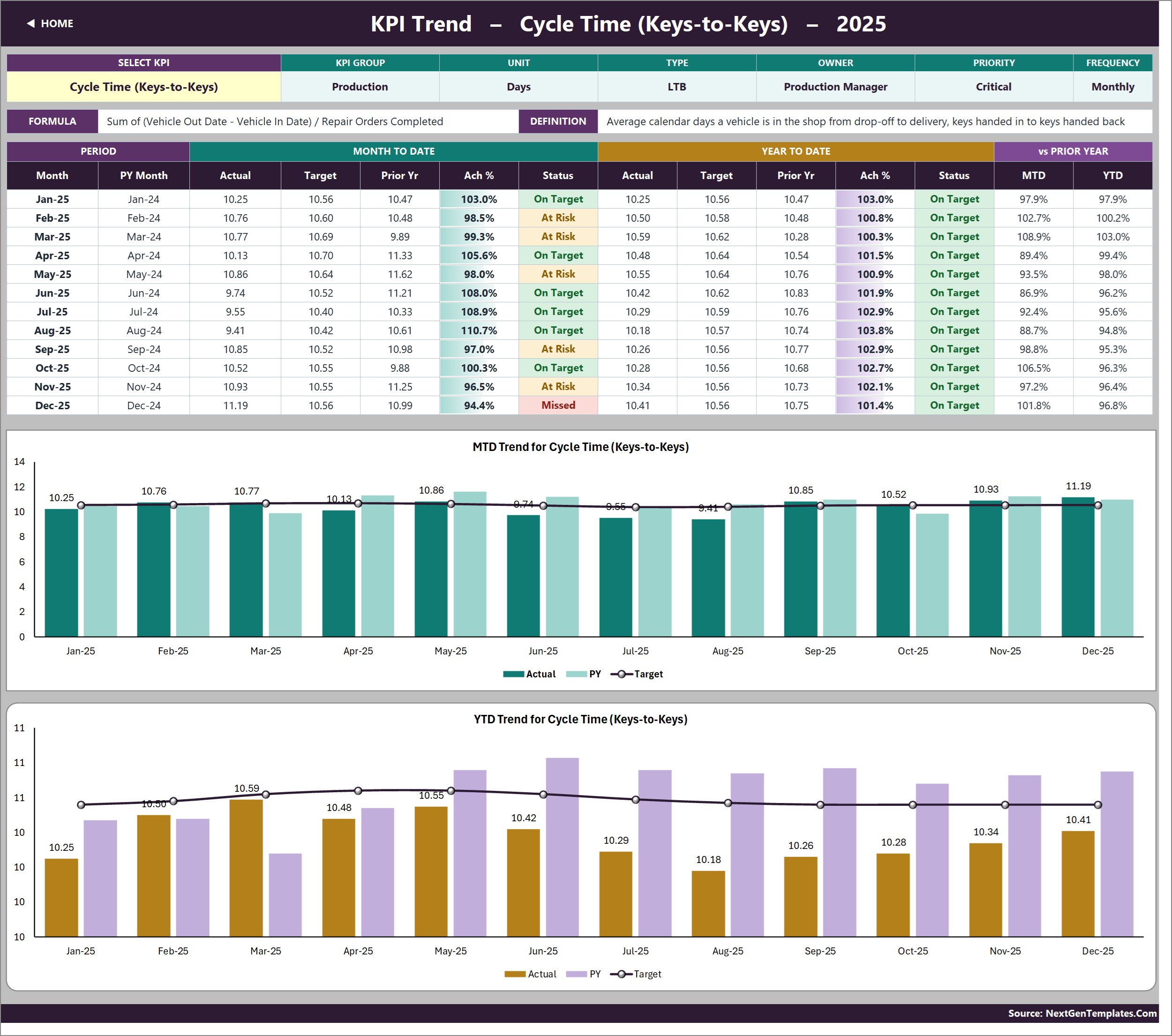Click the 10.59 data label in YTD chart
Screen dimensions: 1172x1036
coord(247,788)
